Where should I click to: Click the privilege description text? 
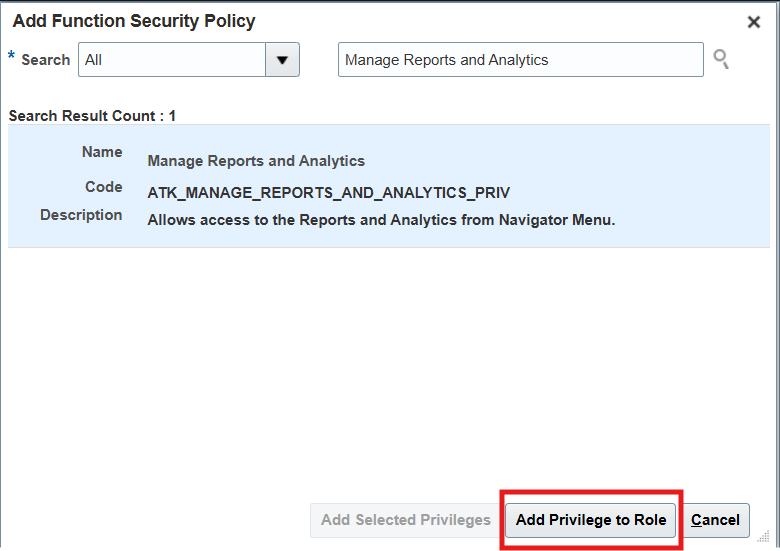coord(381,219)
